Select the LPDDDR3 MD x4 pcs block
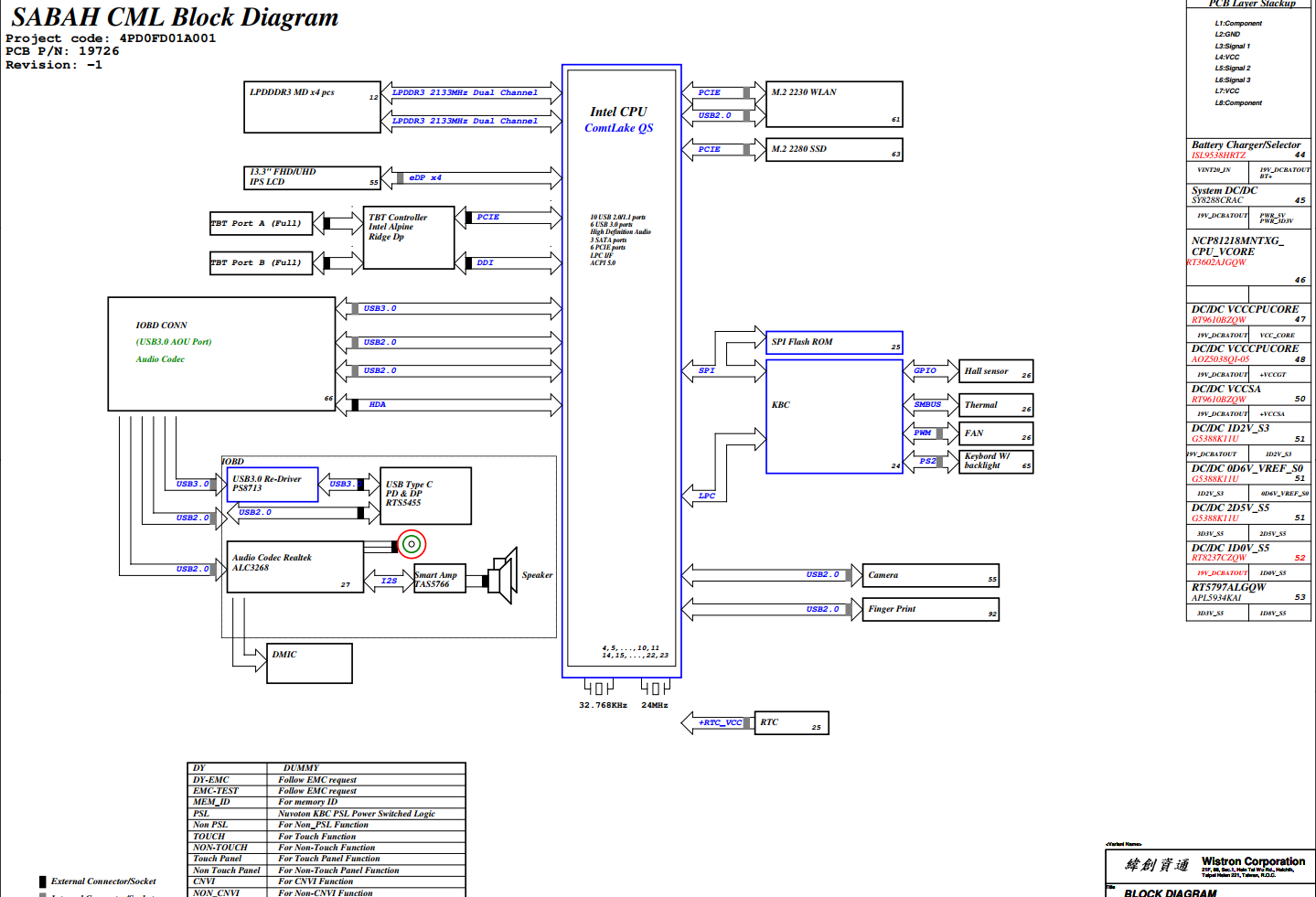 point(312,107)
